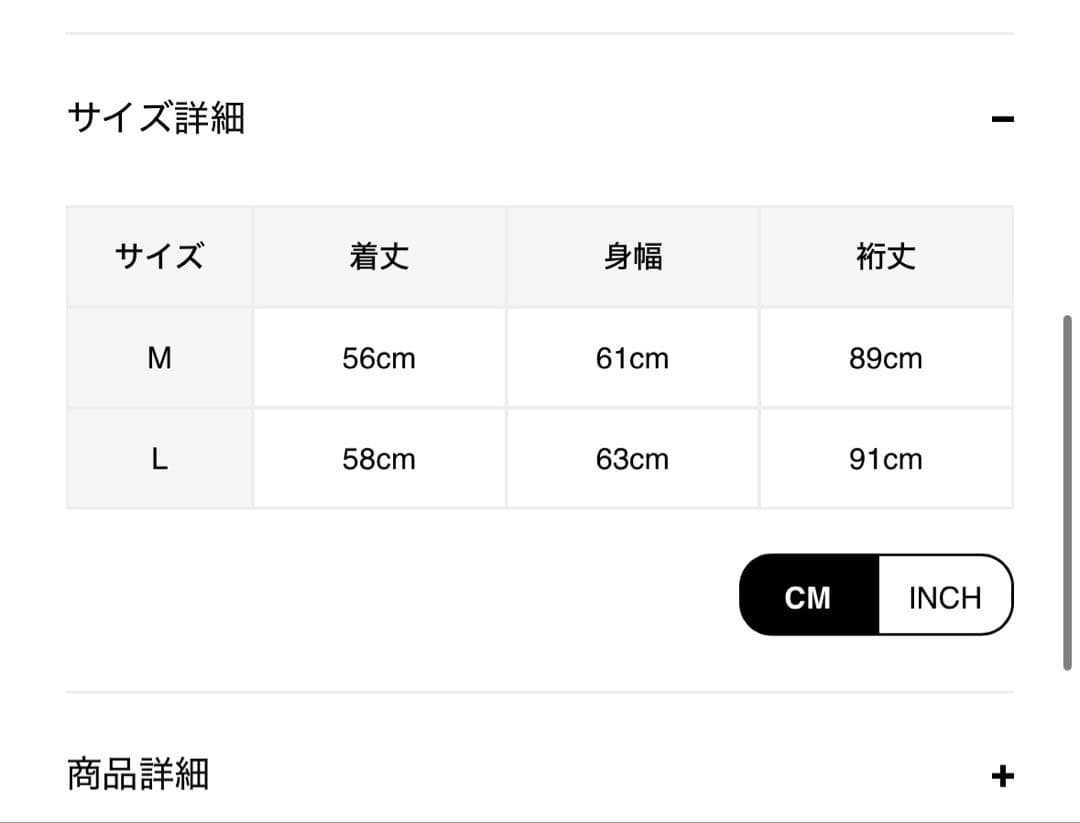This screenshot has height=823, width=1080.
Task: Switch size units to INCH
Action: click(x=945, y=597)
